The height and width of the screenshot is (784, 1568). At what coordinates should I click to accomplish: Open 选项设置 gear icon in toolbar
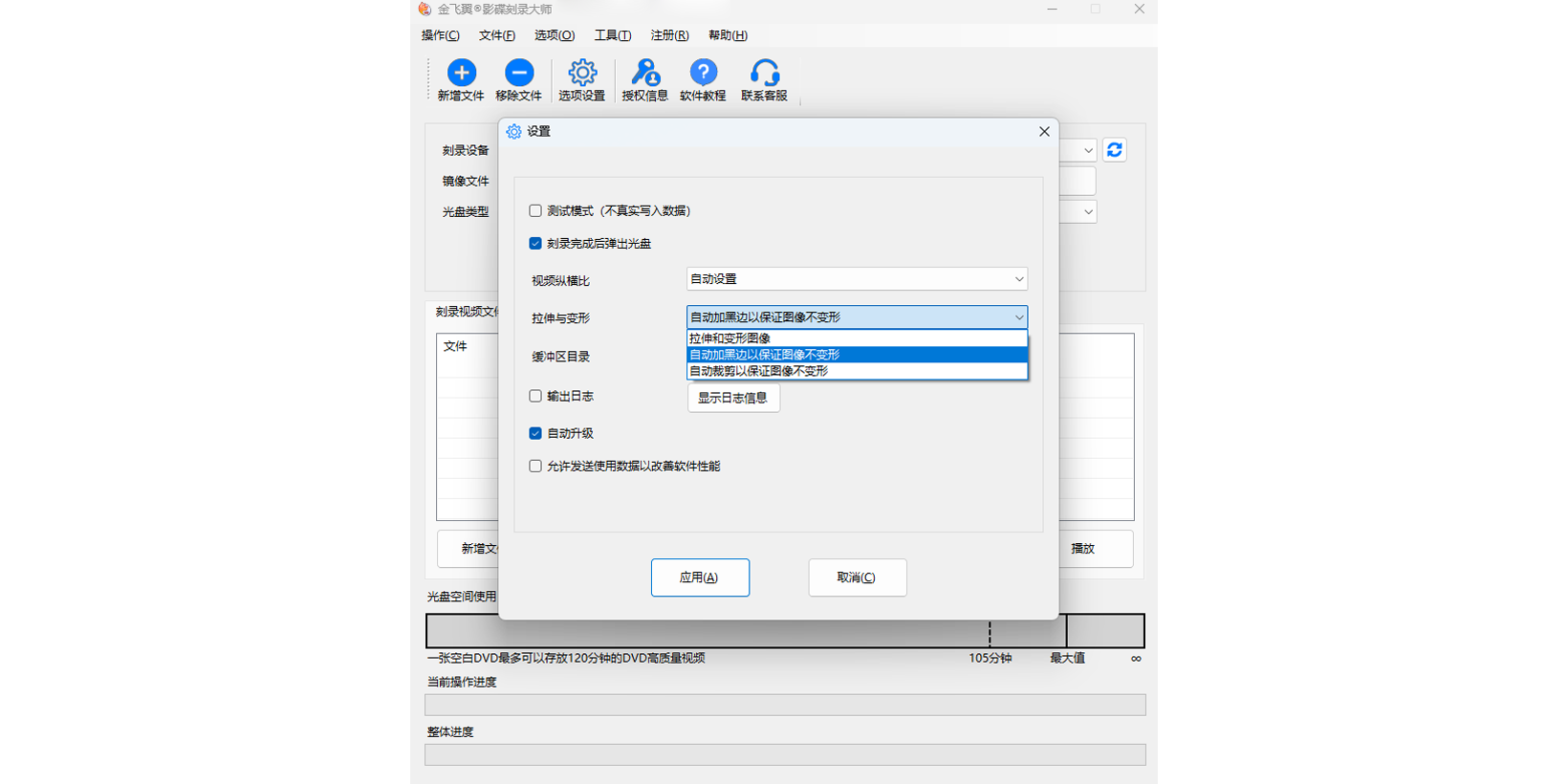(581, 74)
